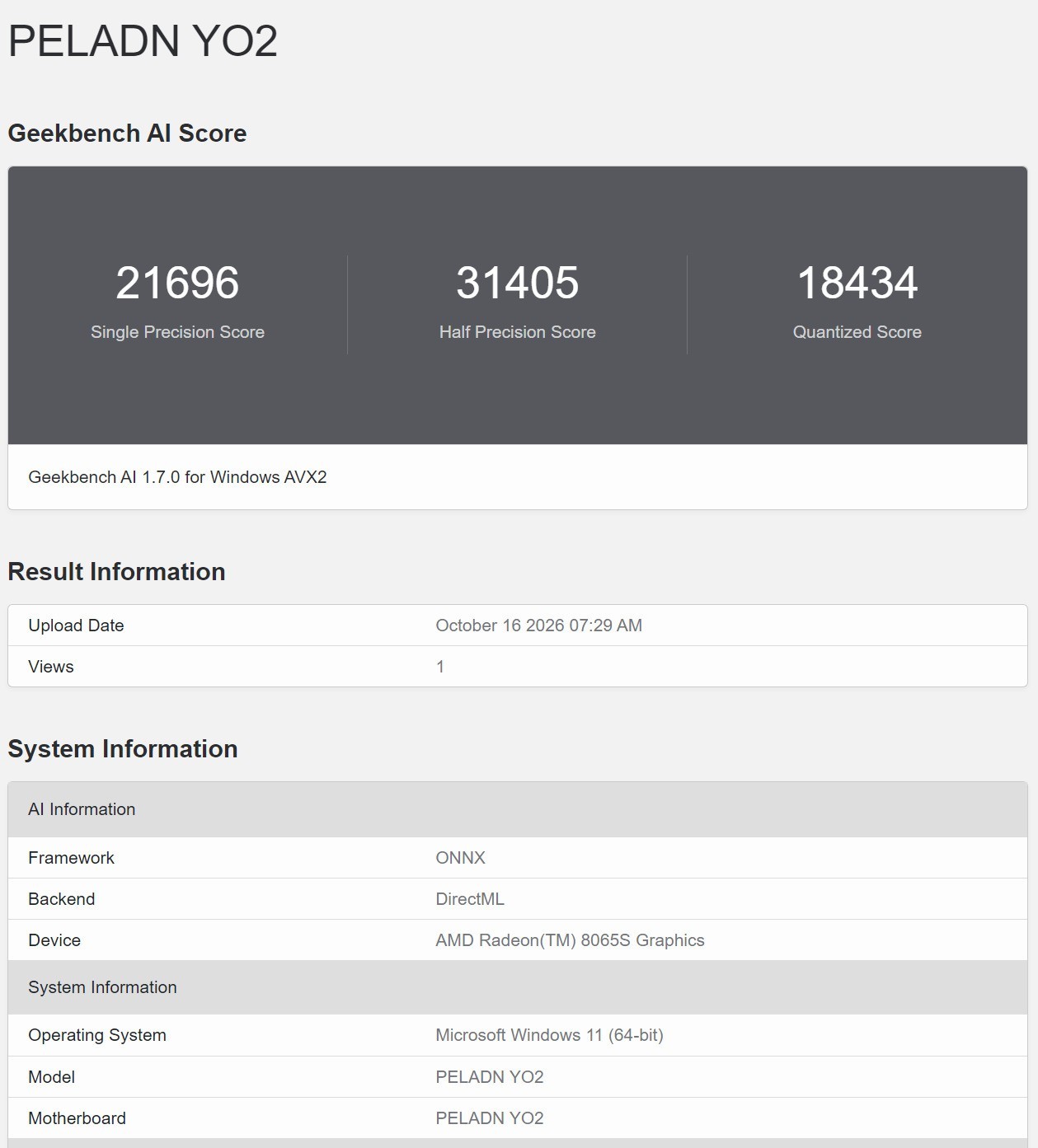1038x1148 pixels.
Task: Click the Quantized Score label
Action: [857, 332]
